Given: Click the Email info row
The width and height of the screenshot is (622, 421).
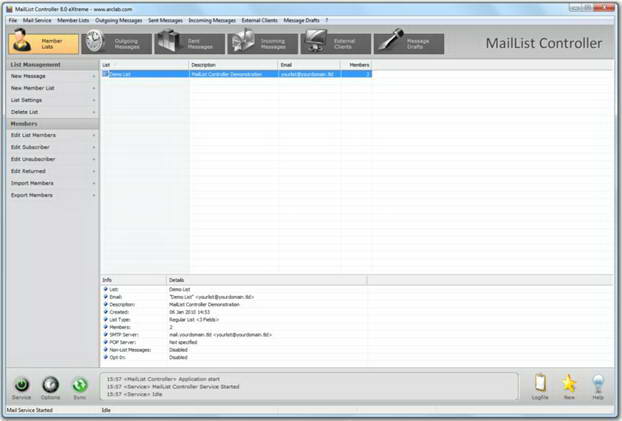Looking at the screenshot, I should point(234,297).
